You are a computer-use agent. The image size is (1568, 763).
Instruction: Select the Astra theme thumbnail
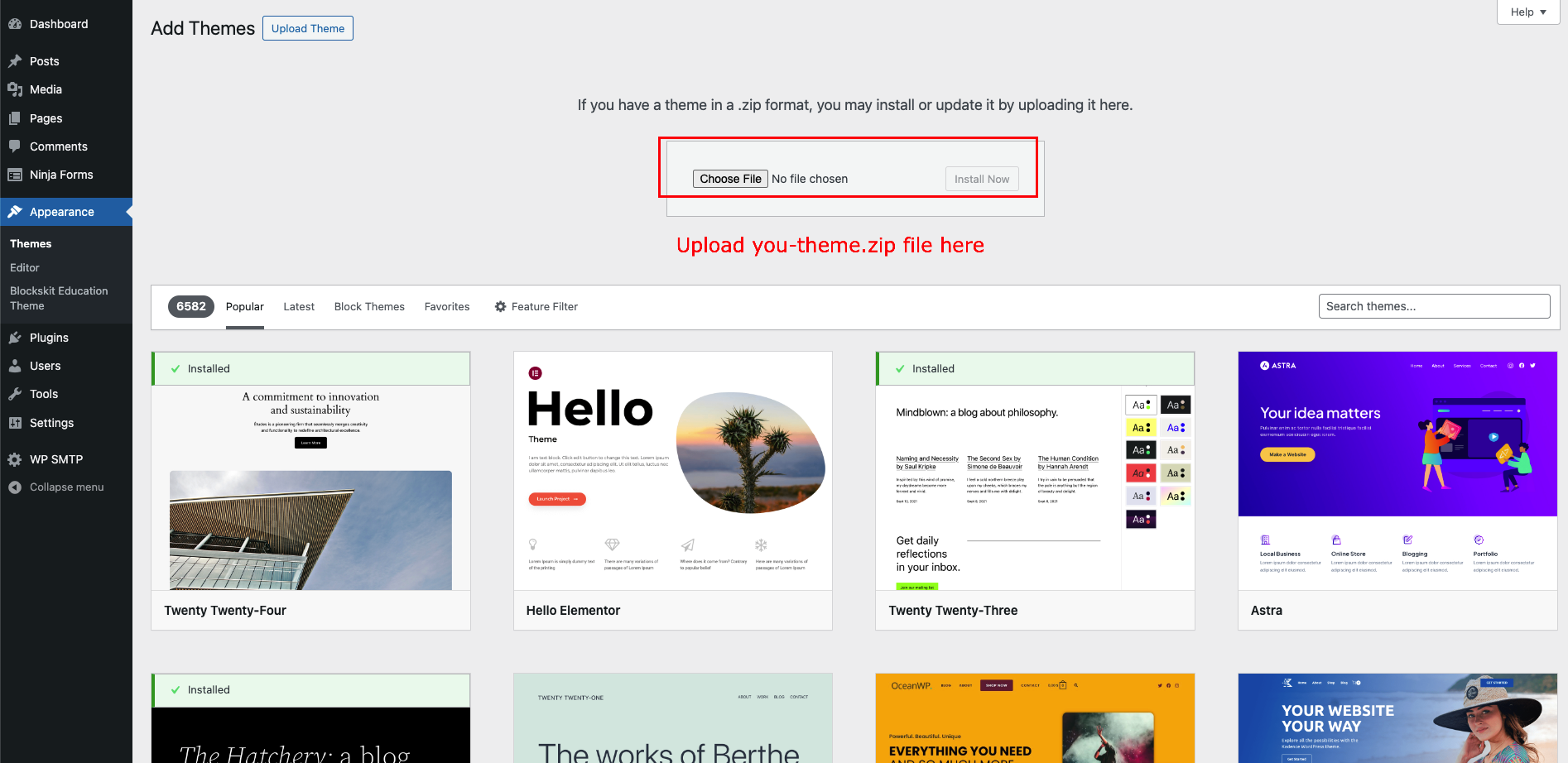click(x=1397, y=471)
